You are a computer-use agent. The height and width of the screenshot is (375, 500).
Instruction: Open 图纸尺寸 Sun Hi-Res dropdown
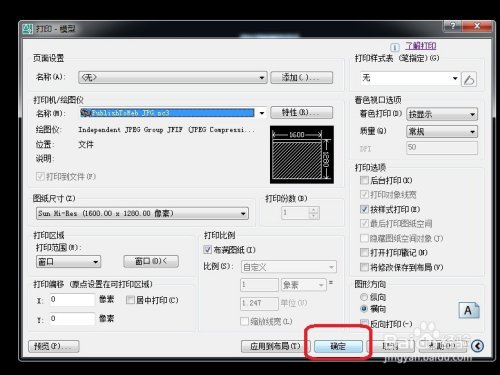[x=142, y=213]
